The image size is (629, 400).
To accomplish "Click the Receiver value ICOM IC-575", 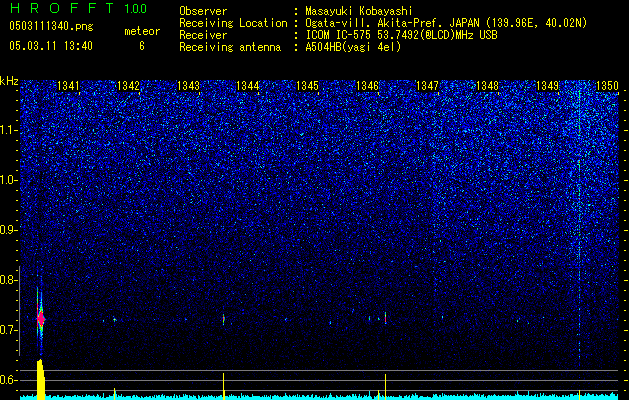I will pos(339,35).
